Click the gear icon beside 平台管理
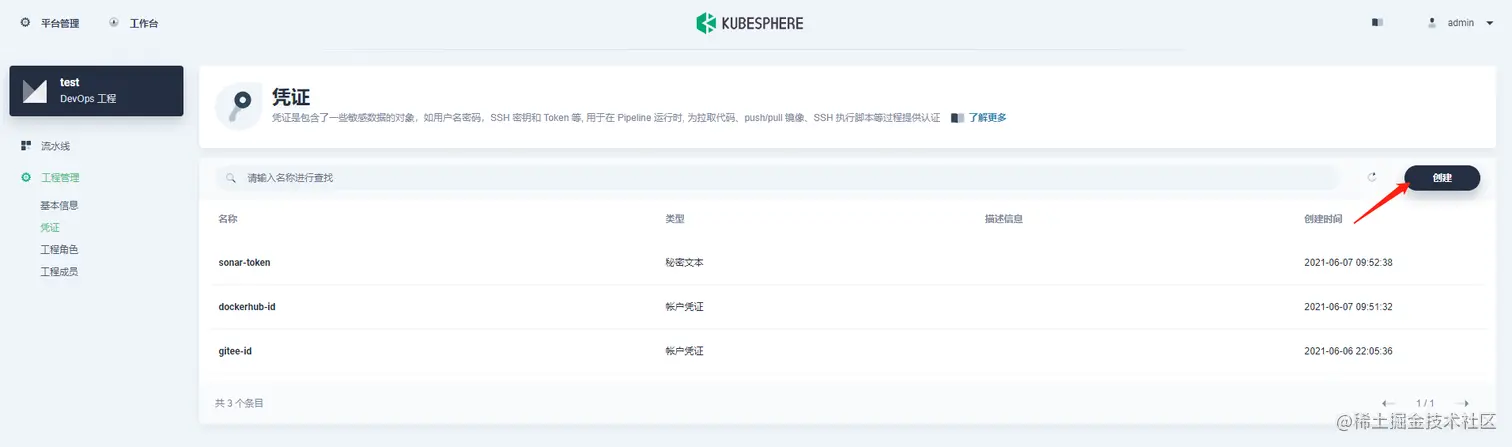The width and height of the screenshot is (1512, 447). 26,22
